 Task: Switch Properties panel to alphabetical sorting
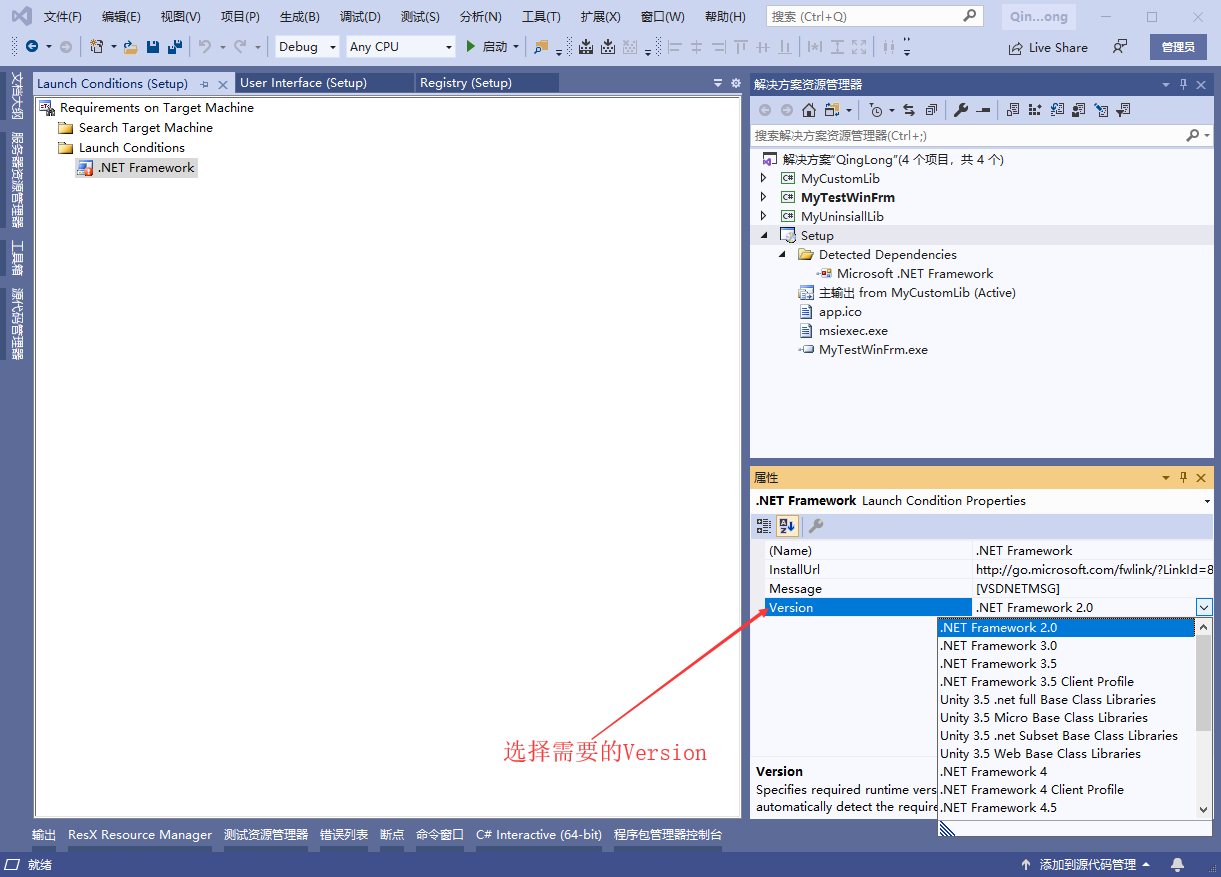[x=787, y=526]
